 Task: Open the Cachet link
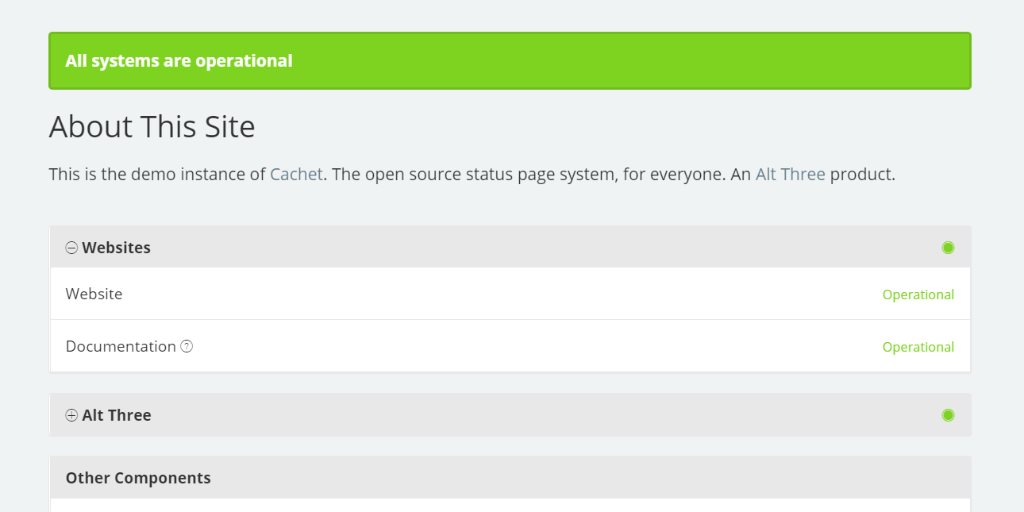tap(296, 174)
